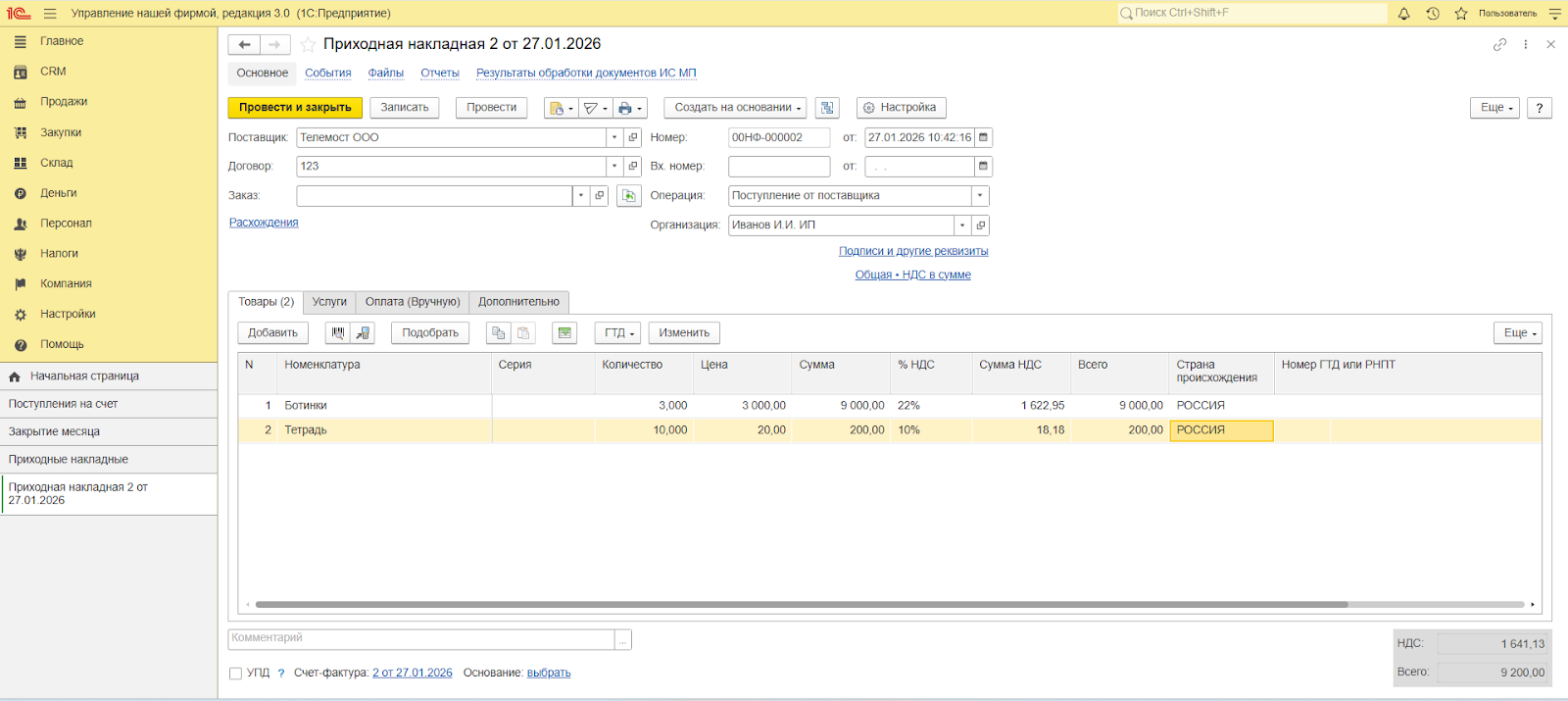Expand Операция dropdown list
This screenshot has width=1568, height=701.
980,196
